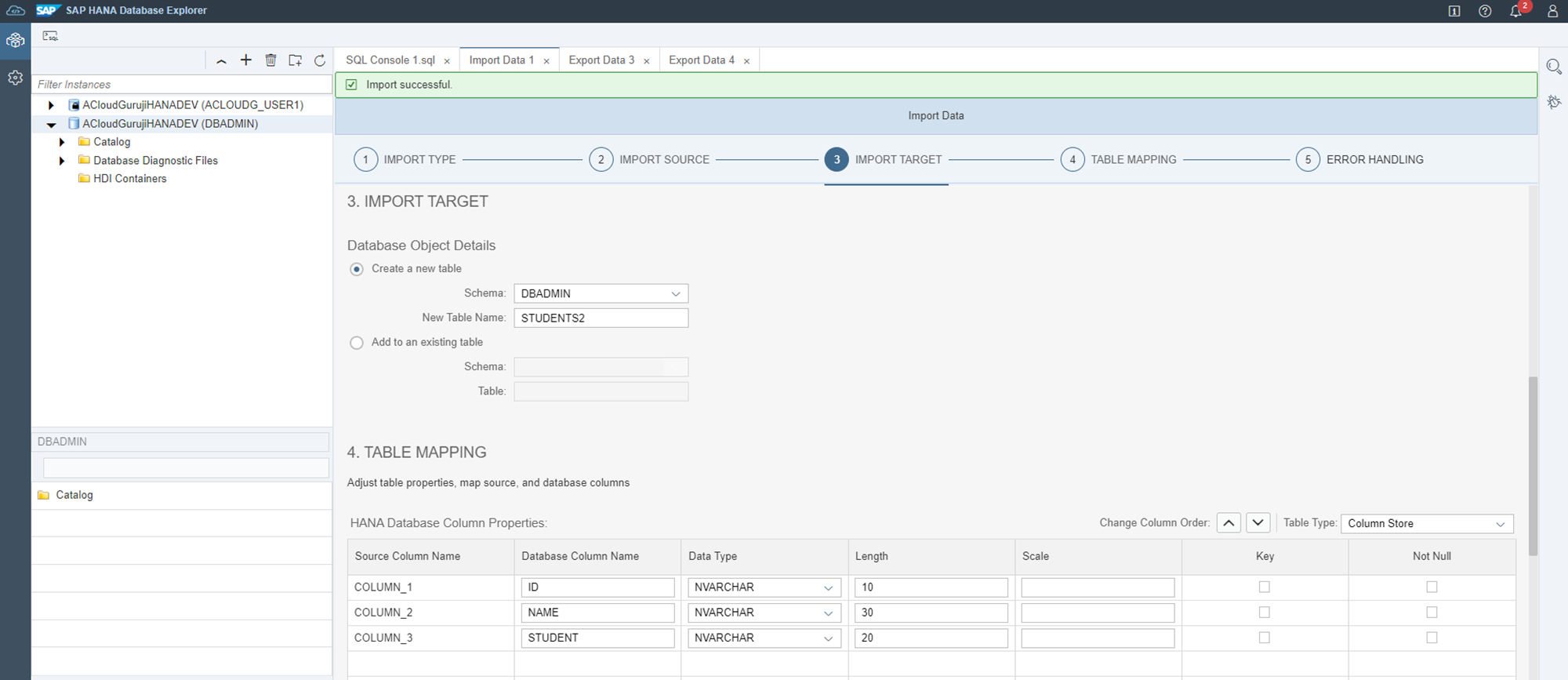Switch to Export Data 3 tab
Screen dimensions: 1568x680
click(601, 60)
